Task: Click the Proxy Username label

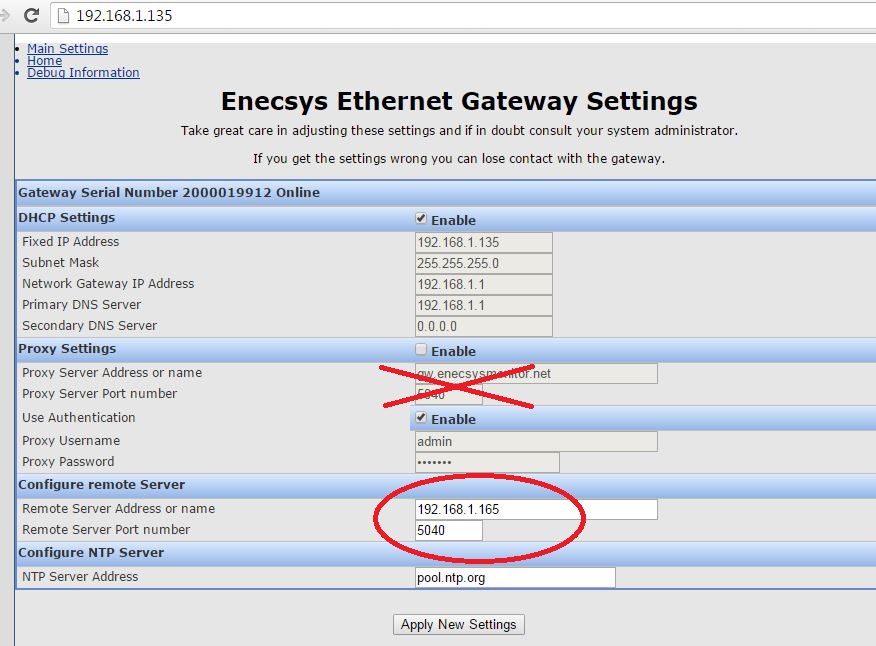Action: (71, 441)
